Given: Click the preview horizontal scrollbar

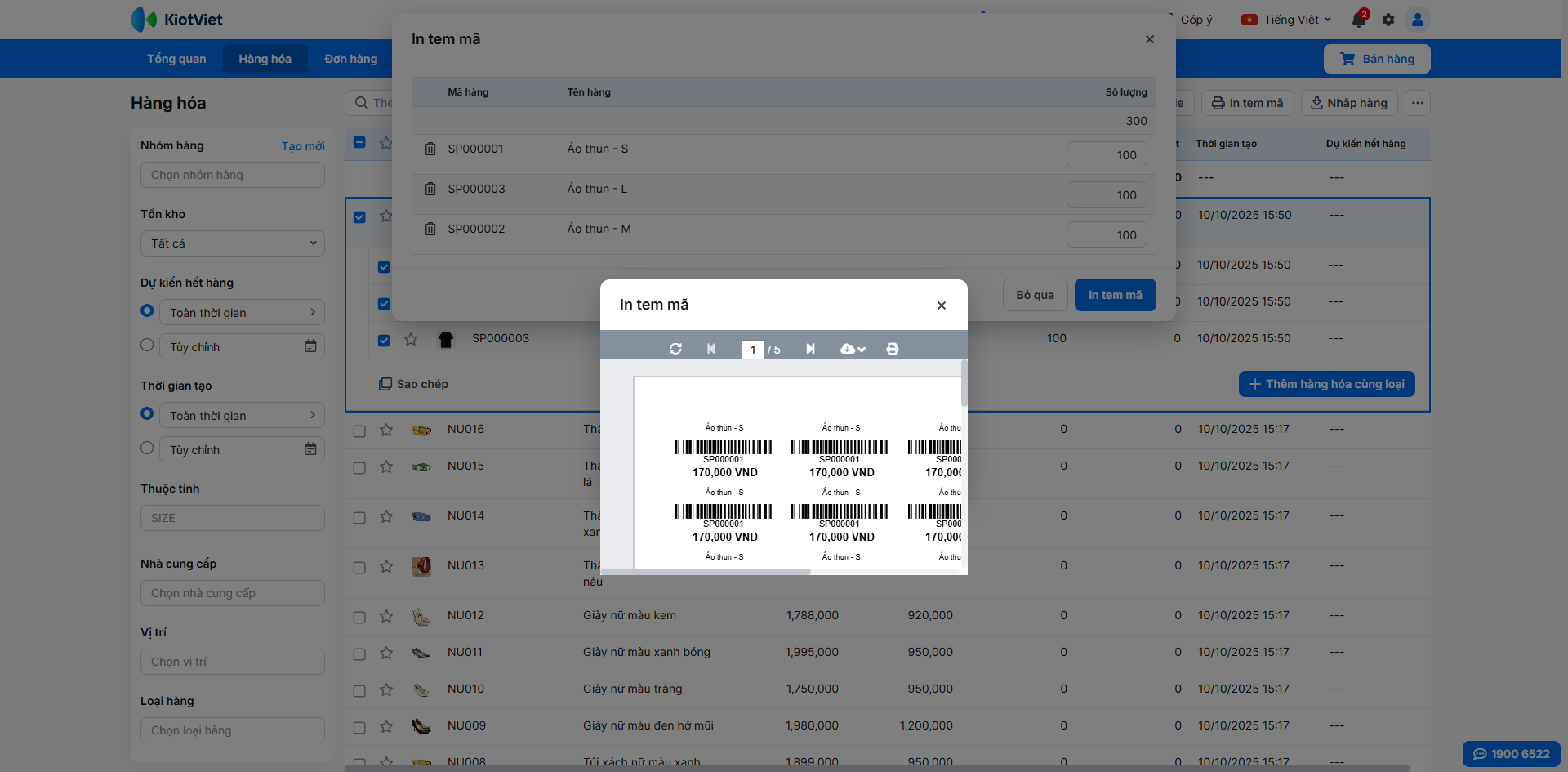Looking at the screenshot, I should 706,572.
